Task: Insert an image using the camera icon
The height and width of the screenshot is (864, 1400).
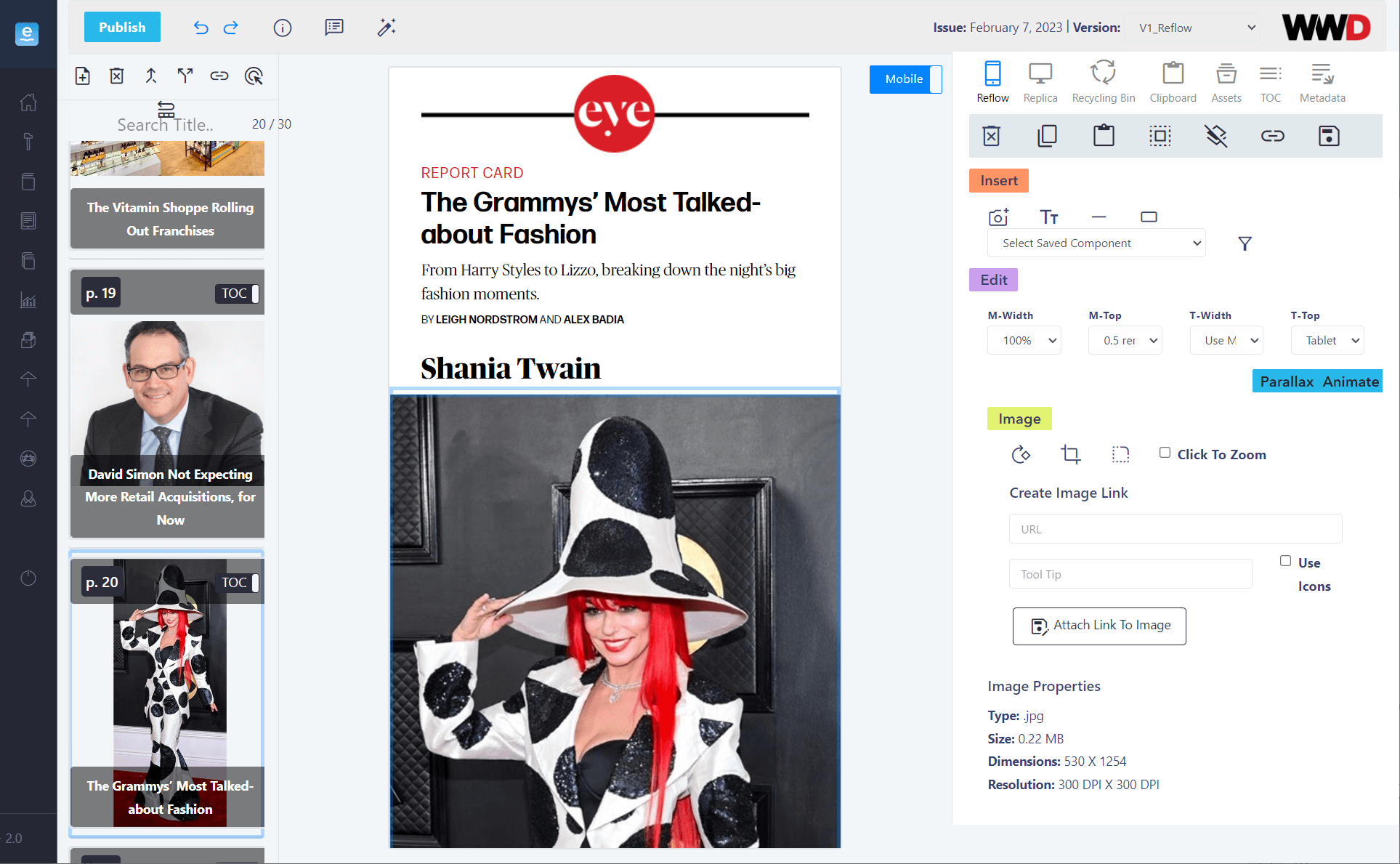Action: 998,216
